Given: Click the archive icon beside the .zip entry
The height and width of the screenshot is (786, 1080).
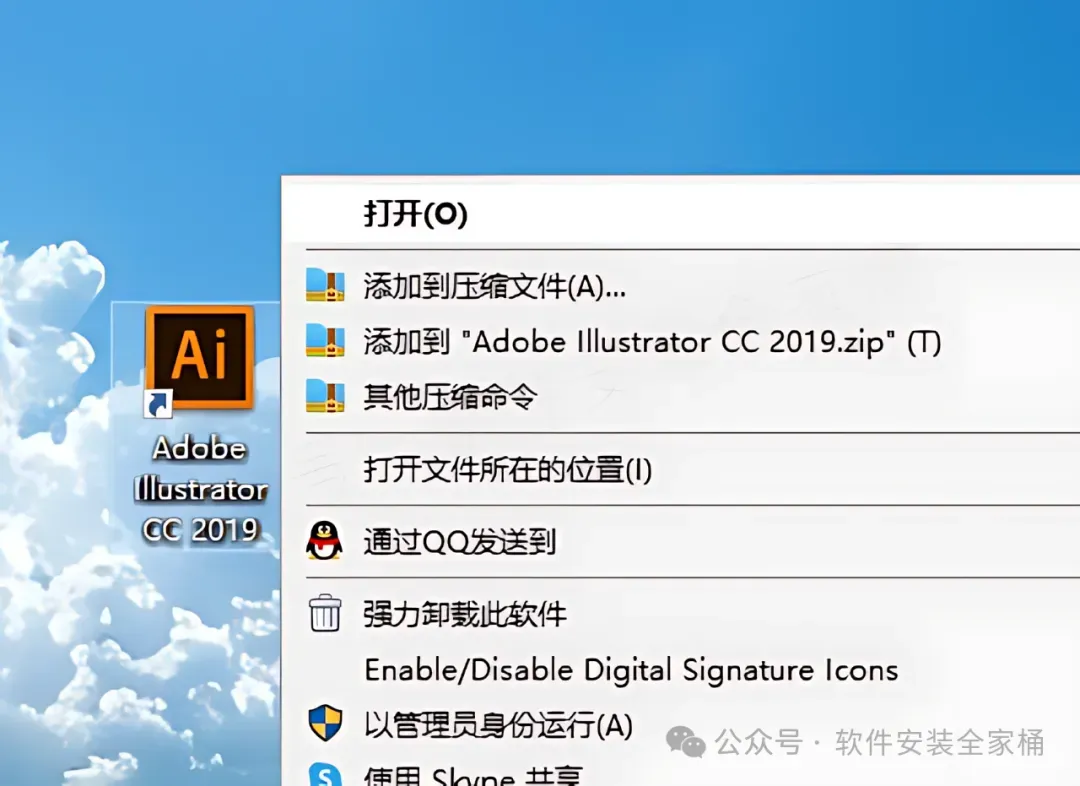Looking at the screenshot, I should click(325, 340).
